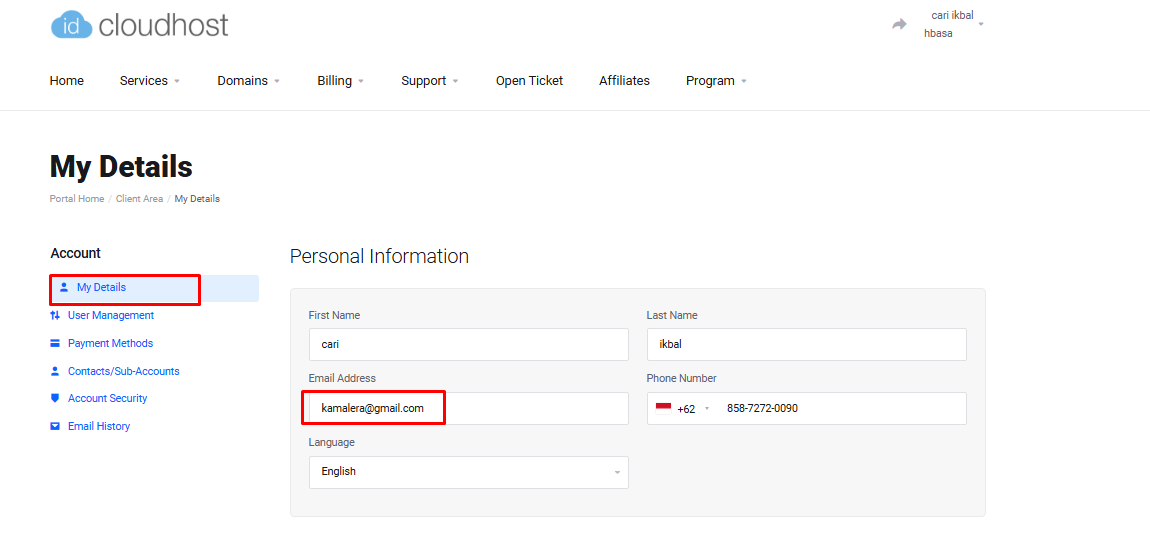Expand the Domains menu arrow
The height and width of the screenshot is (533, 1150).
pos(276,81)
